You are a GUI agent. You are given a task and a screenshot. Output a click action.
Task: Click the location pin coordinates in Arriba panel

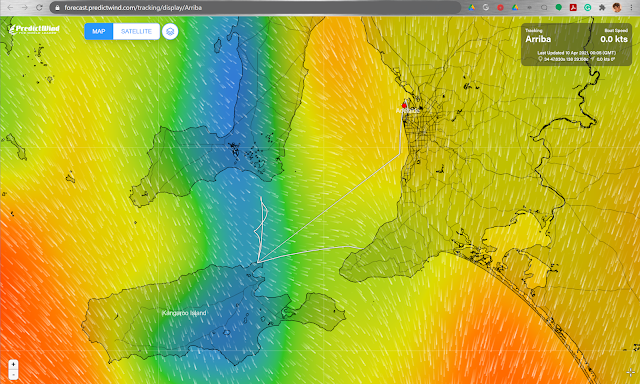[564, 59]
